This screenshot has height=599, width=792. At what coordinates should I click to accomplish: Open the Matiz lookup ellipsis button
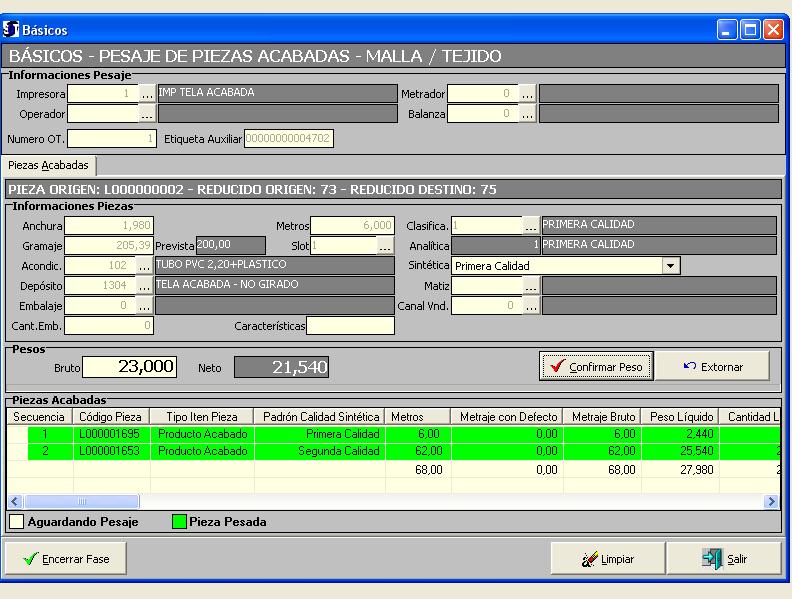click(531, 286)
